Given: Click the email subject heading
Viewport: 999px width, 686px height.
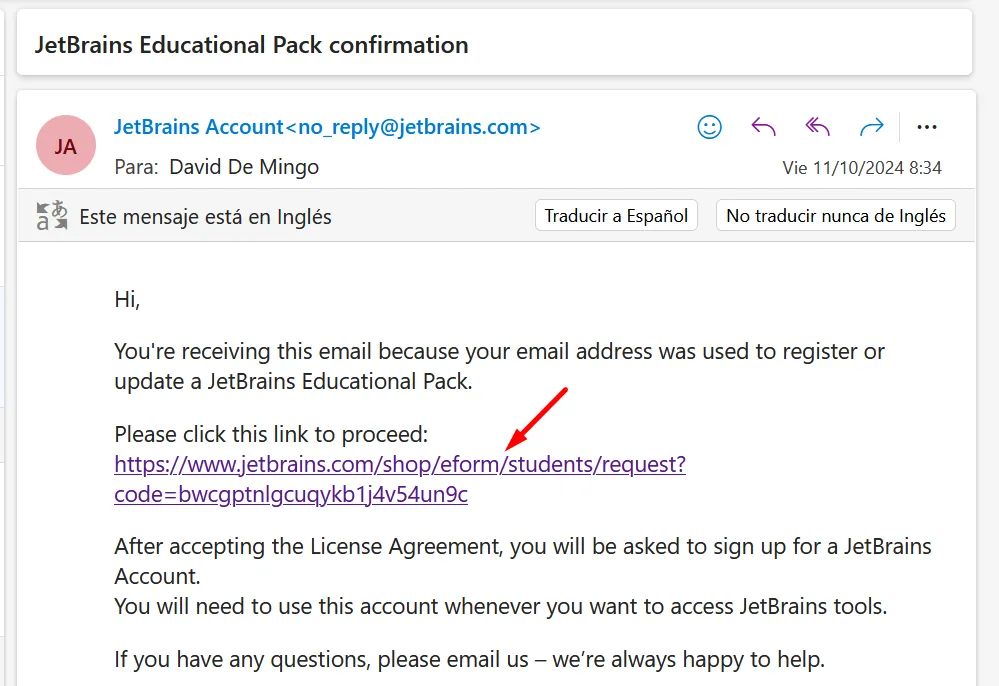Looking at the screenshot, I should [251, 45].
